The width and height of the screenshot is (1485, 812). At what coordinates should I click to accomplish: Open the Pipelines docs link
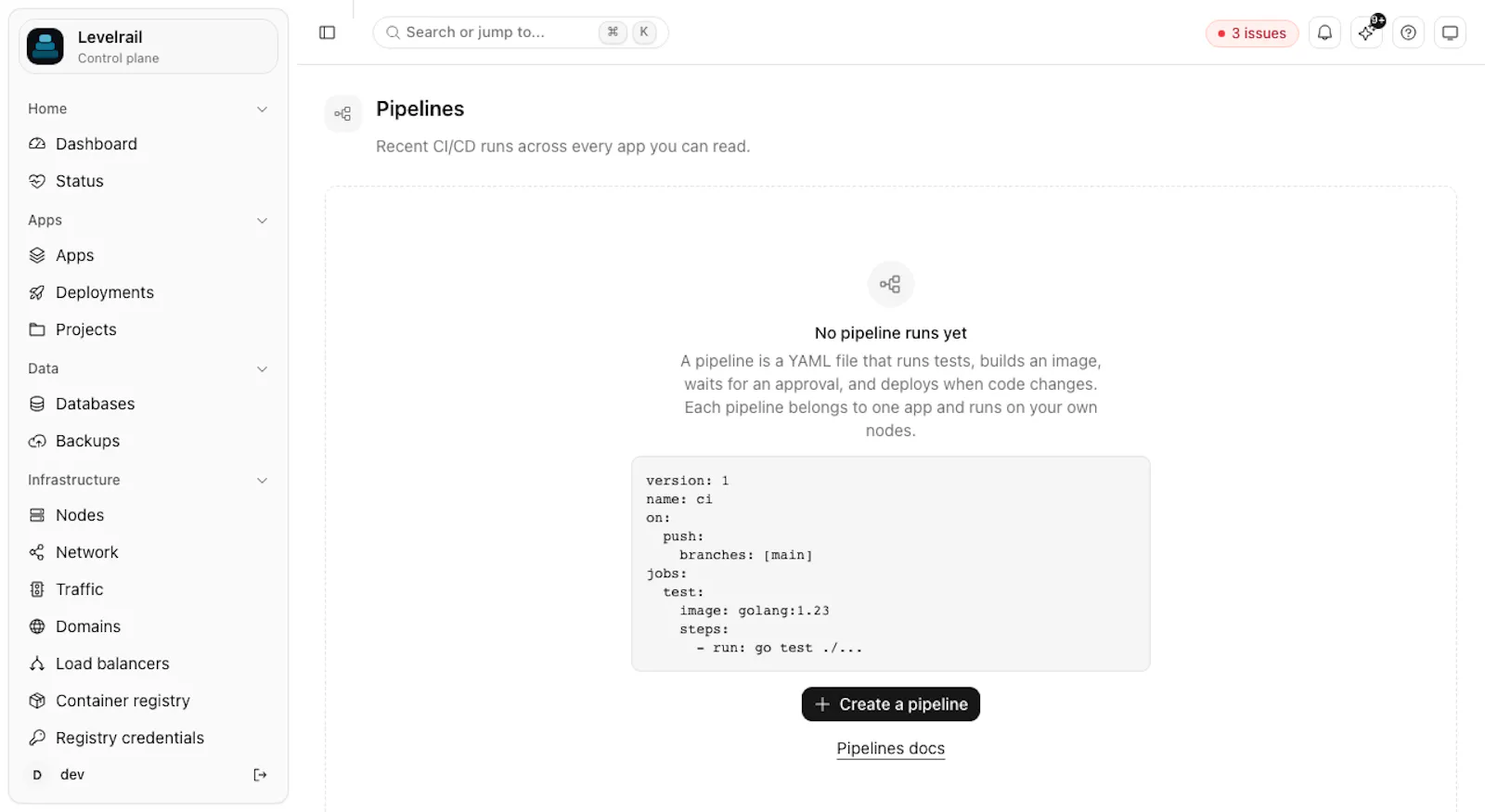click(x=891, y=749)
